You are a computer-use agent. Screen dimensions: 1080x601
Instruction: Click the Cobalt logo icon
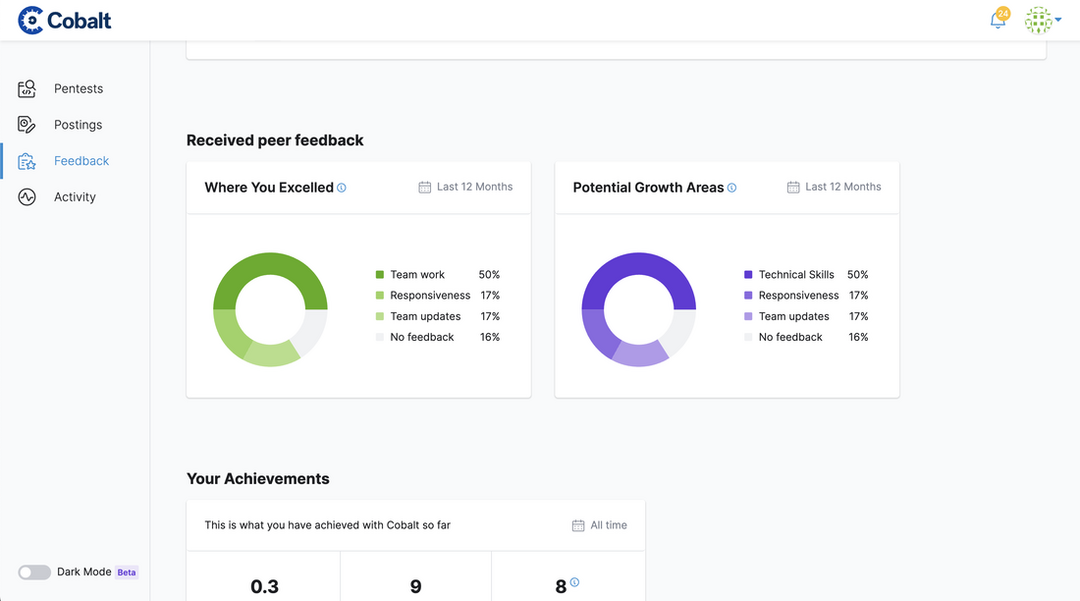point(31,20)
